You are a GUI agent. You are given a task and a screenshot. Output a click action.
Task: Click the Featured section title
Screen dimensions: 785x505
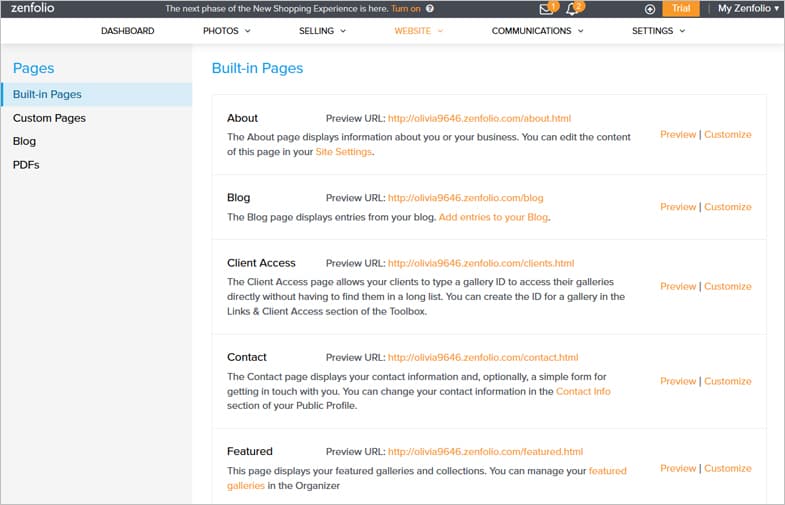[x=250, y=451]
